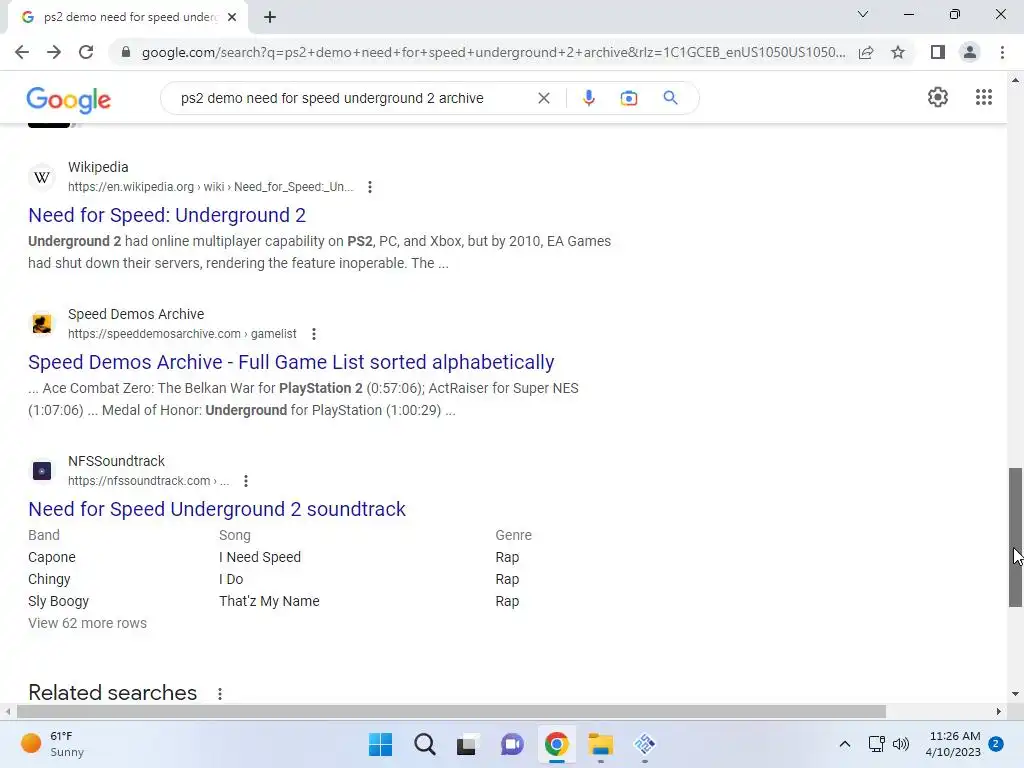Select the 'That'z My Name' song cell

(269, 601)
